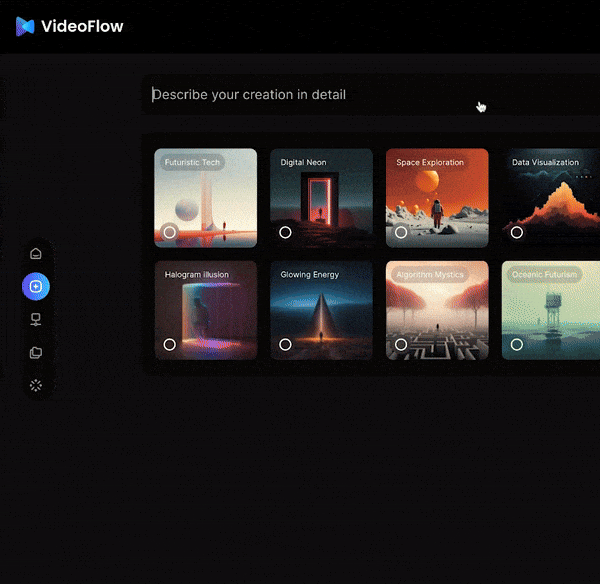Select the Space Exploration radio circle
Image resolution: width=600 pixels, height=584 pixels.
[401, 232]
